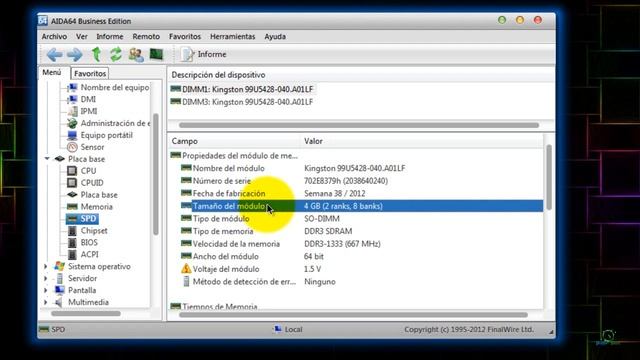
Task: Expand the Sistema operativo category arrow
Action: pyautogui.click(x=46, y=267)
